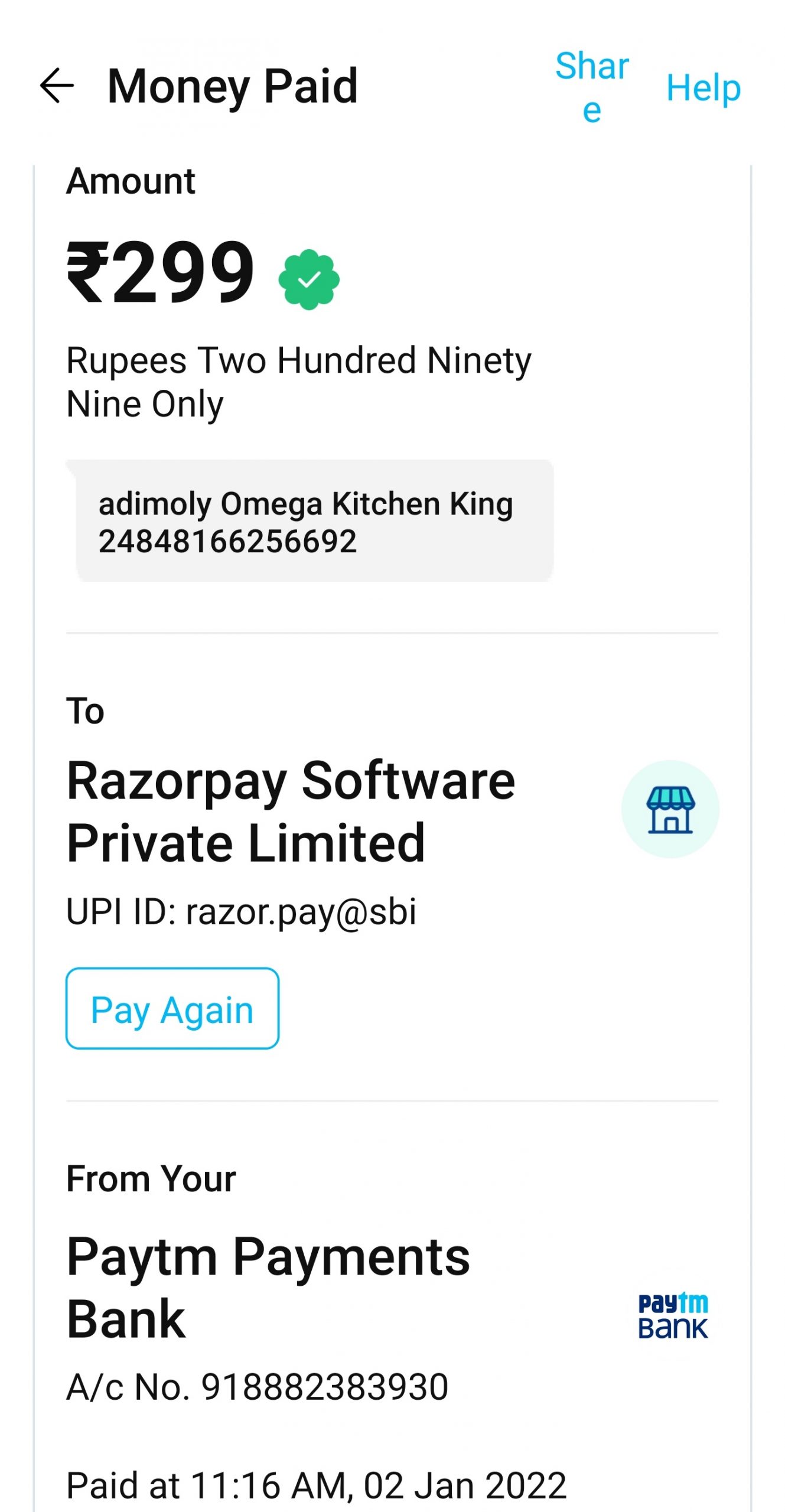Click the To recipient label
Viewport: 785px width, 1512px height.
85,711
